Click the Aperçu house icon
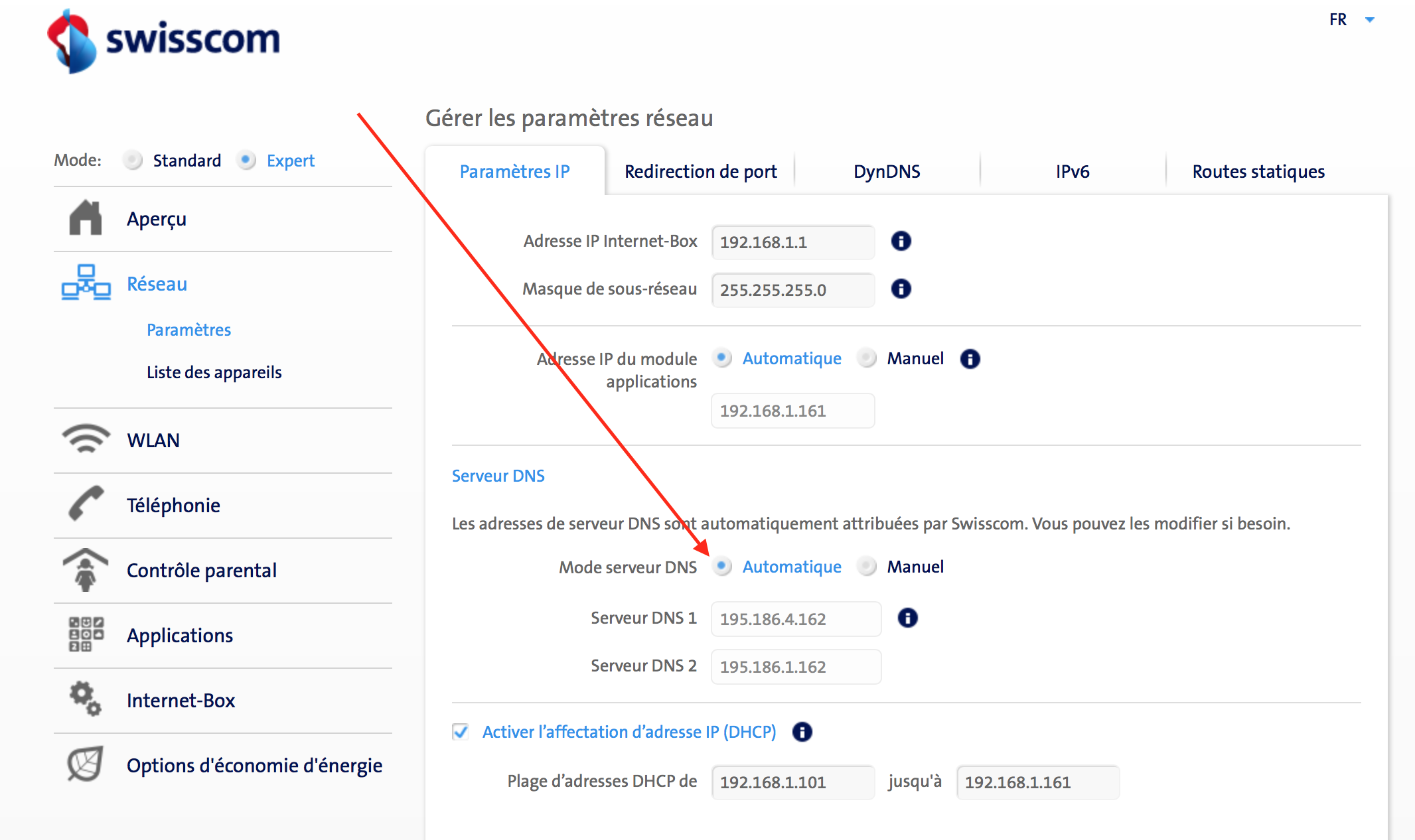Screen dimensions: 1415x840 coord(86,218)
